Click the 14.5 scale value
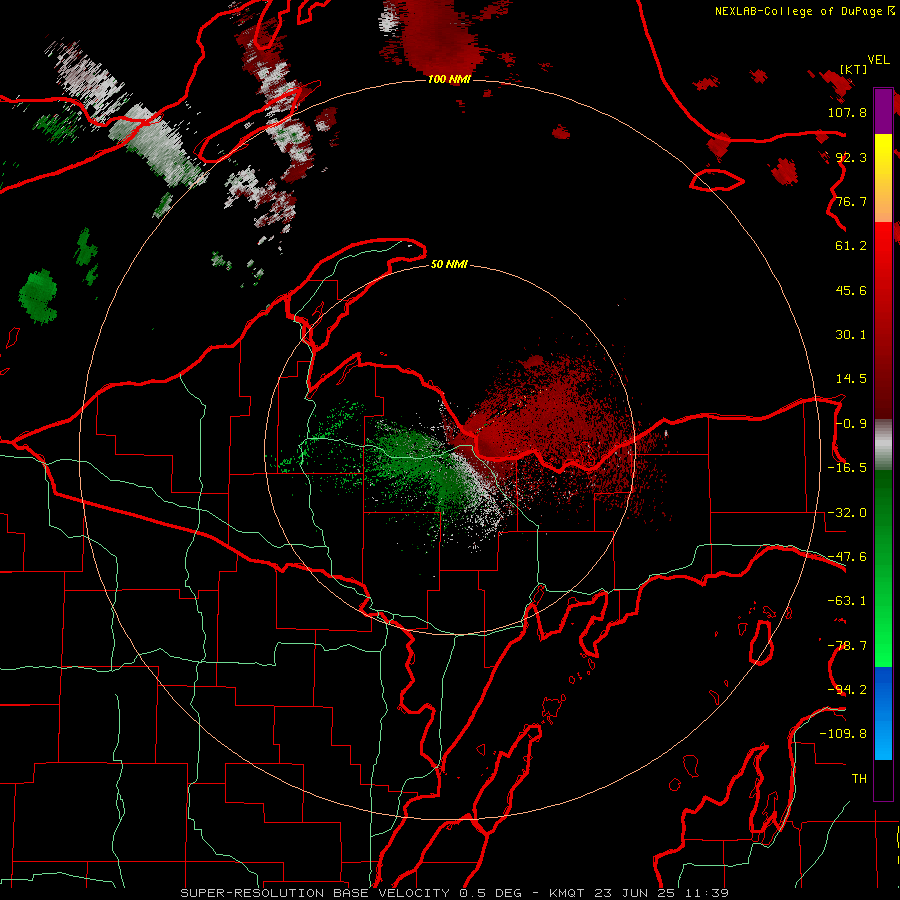This screenshot has height=900, width=900. [851, 379]
